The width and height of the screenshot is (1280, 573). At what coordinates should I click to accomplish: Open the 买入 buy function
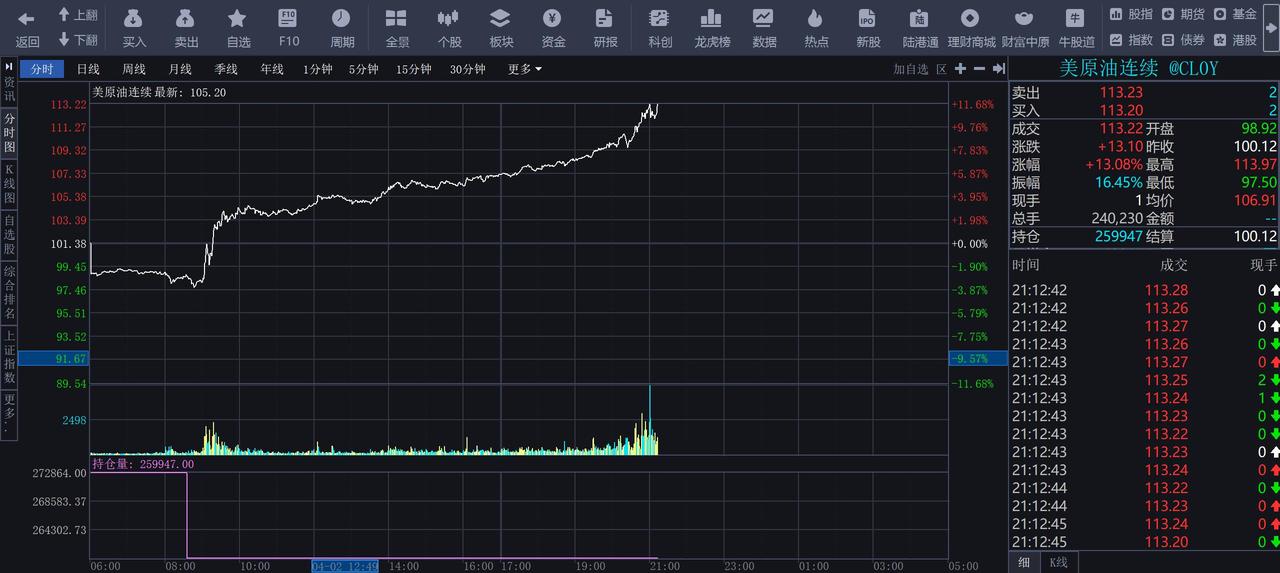134,28
